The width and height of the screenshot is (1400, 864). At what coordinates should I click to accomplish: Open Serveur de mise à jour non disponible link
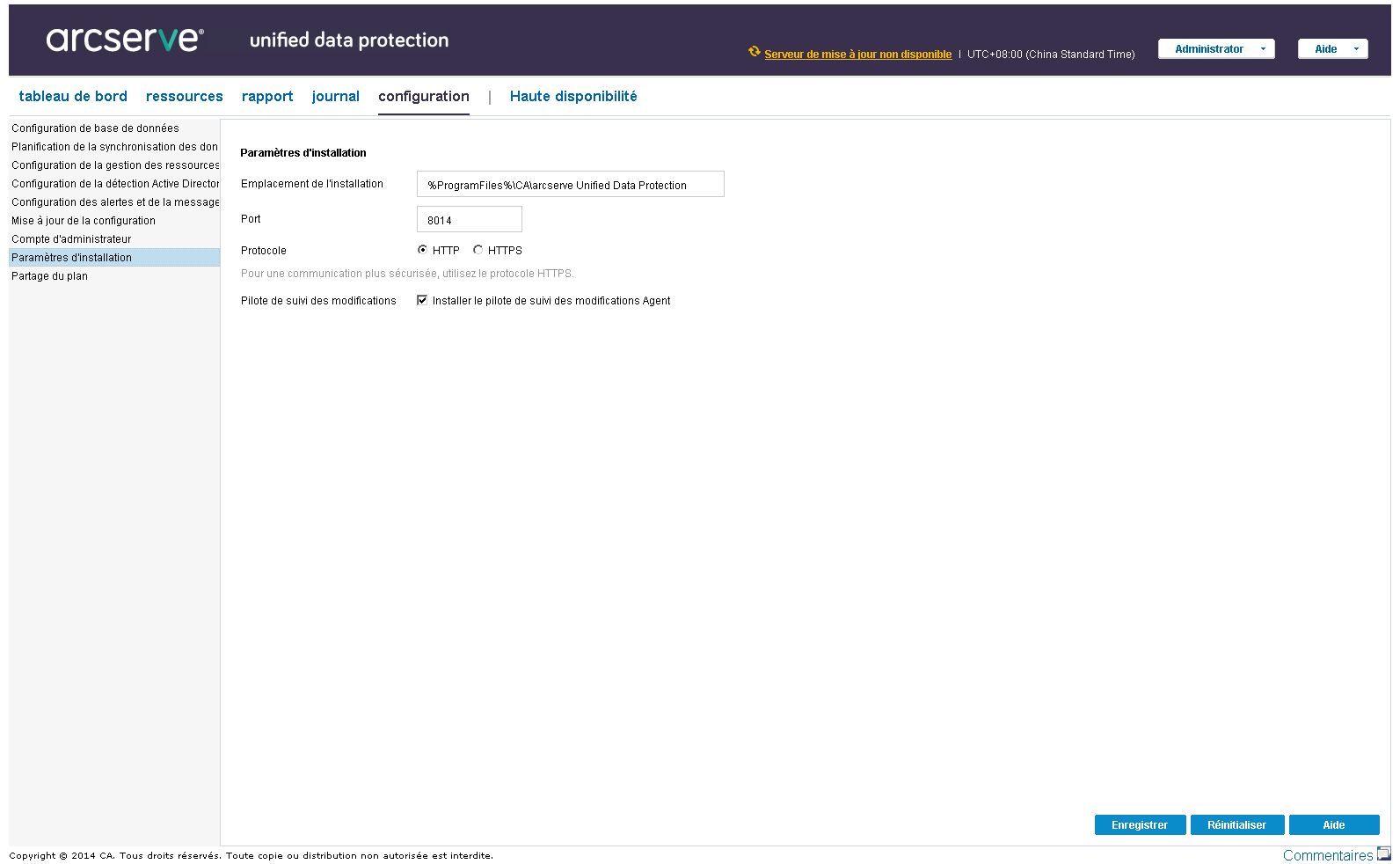pyautogui.click(x=858, y=55)
